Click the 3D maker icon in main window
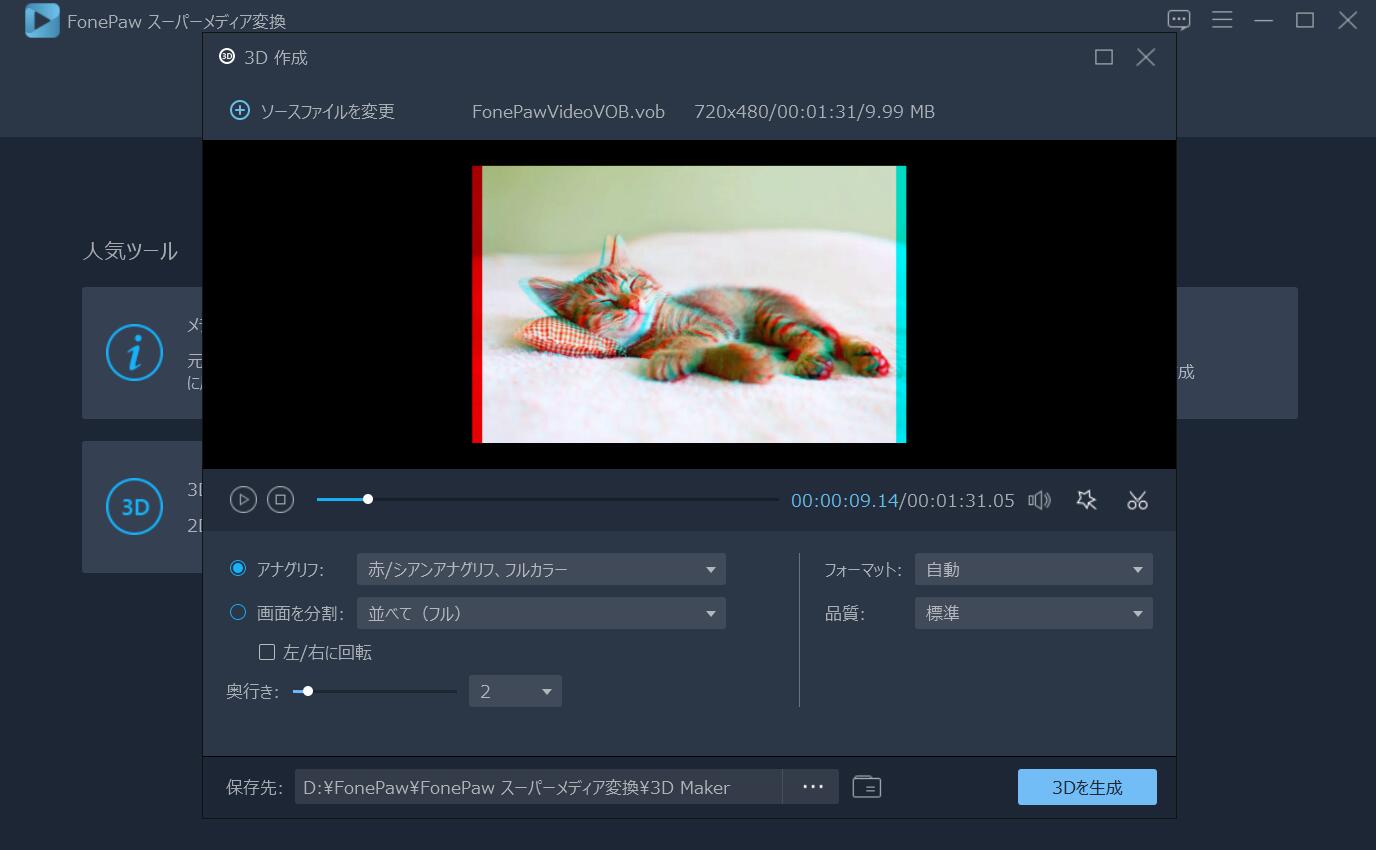 (135, 507)
